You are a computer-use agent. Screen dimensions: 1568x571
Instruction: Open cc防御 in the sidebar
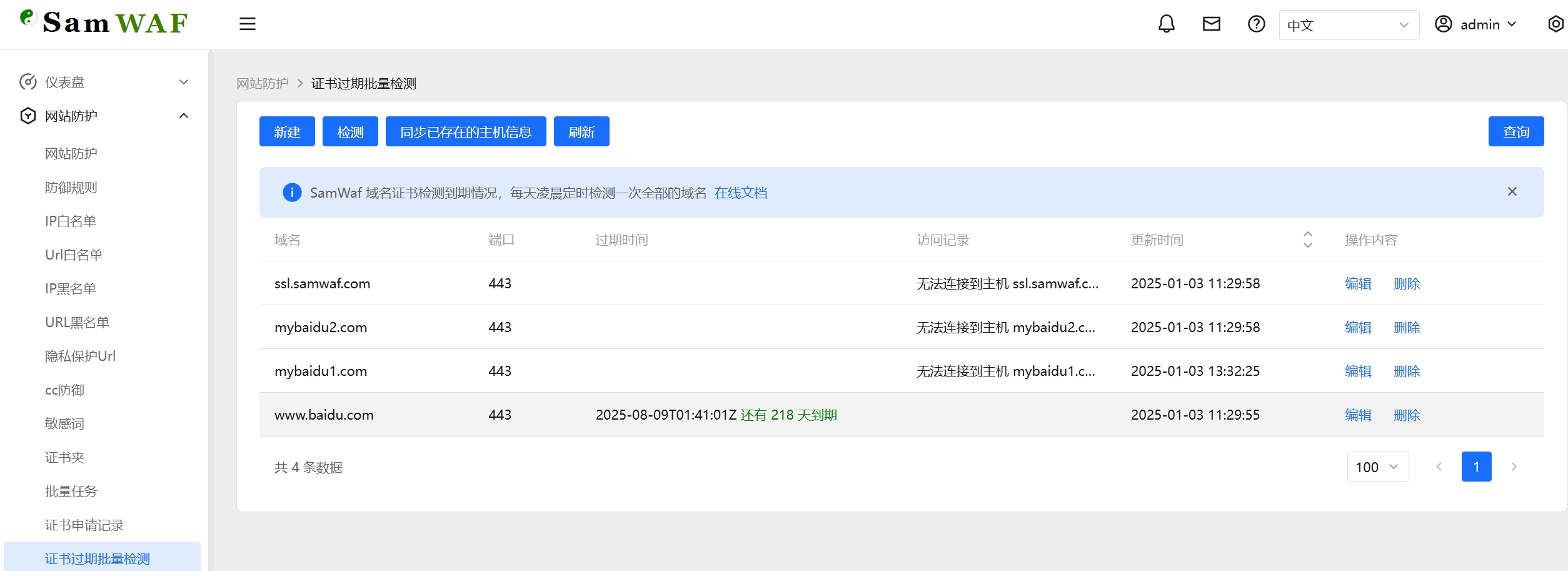point(64,390)
